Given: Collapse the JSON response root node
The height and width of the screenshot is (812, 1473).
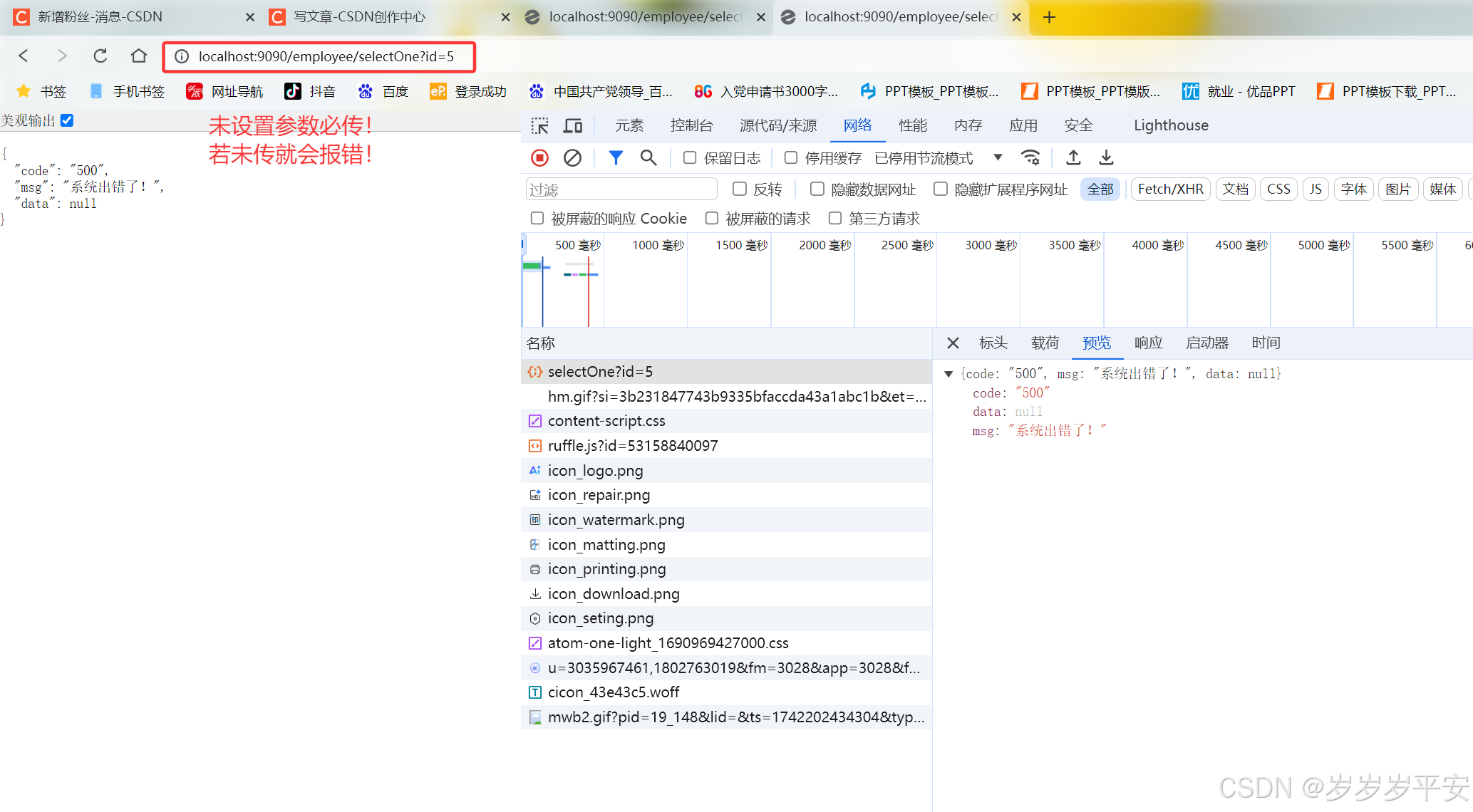Looking at the screenshot, I should (949, 373).
